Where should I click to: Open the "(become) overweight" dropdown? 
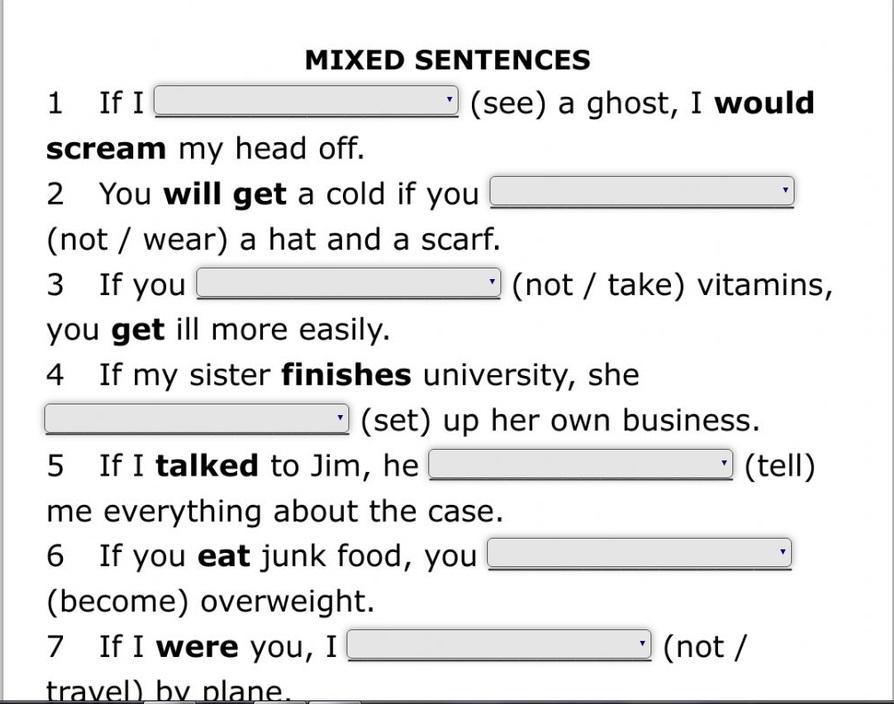pos(639,553)
